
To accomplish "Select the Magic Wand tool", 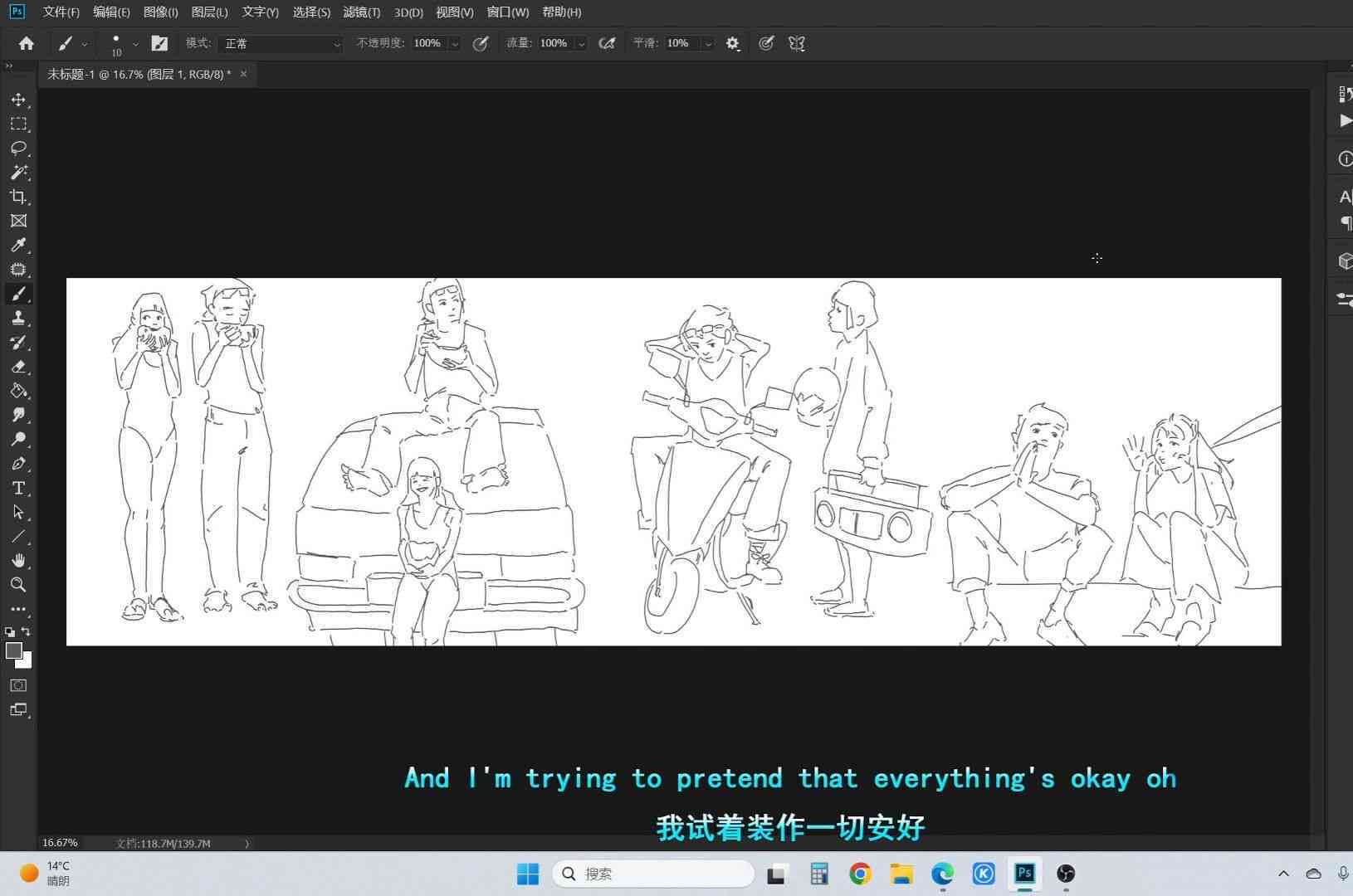I will [18, 172].
